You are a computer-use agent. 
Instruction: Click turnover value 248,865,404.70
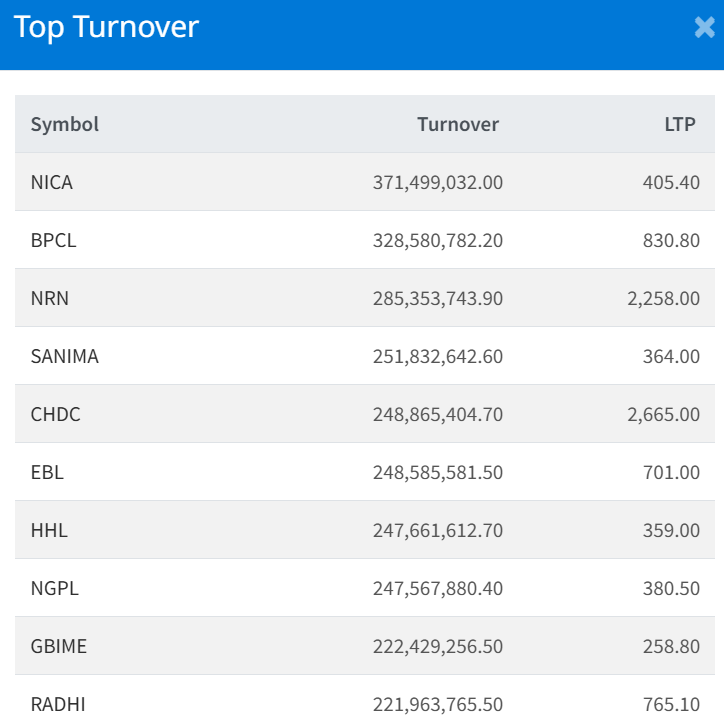point(438,415)
